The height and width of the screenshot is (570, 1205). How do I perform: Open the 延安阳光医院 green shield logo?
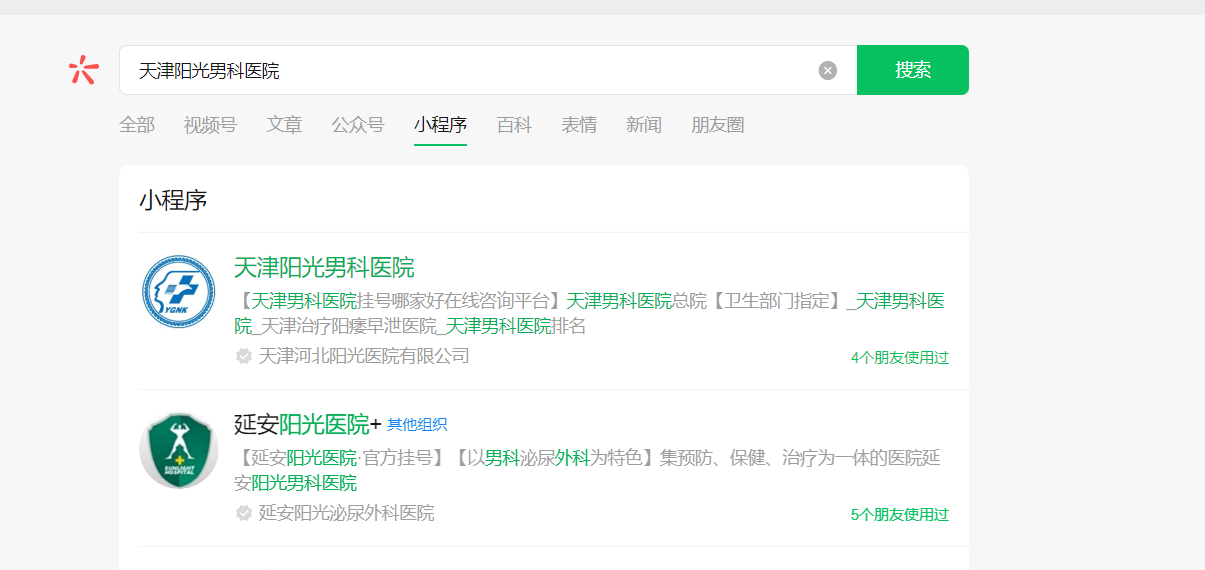point(178,449)
